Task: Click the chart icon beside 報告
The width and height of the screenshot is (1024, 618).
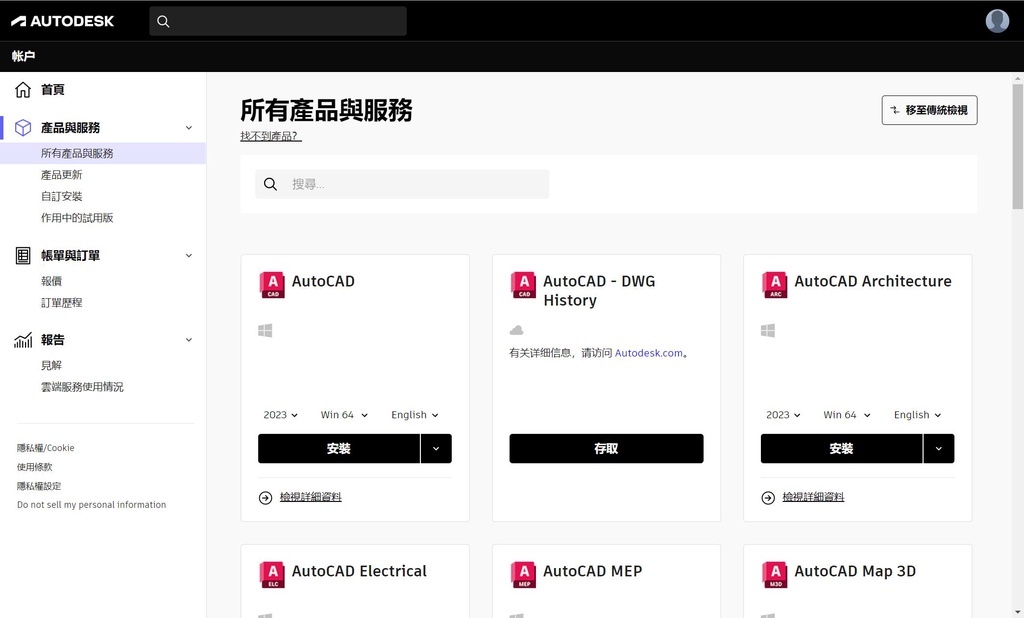Action: pos(23,340)
